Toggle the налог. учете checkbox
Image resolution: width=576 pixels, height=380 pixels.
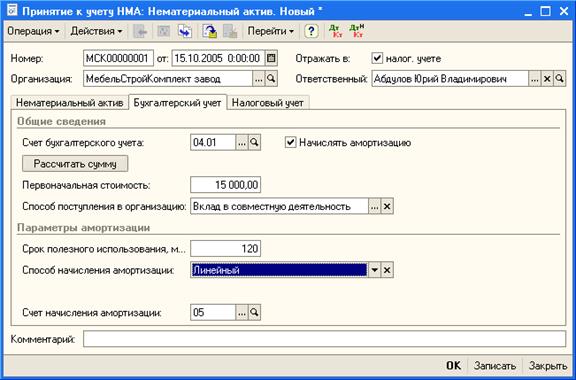(377, 58)
